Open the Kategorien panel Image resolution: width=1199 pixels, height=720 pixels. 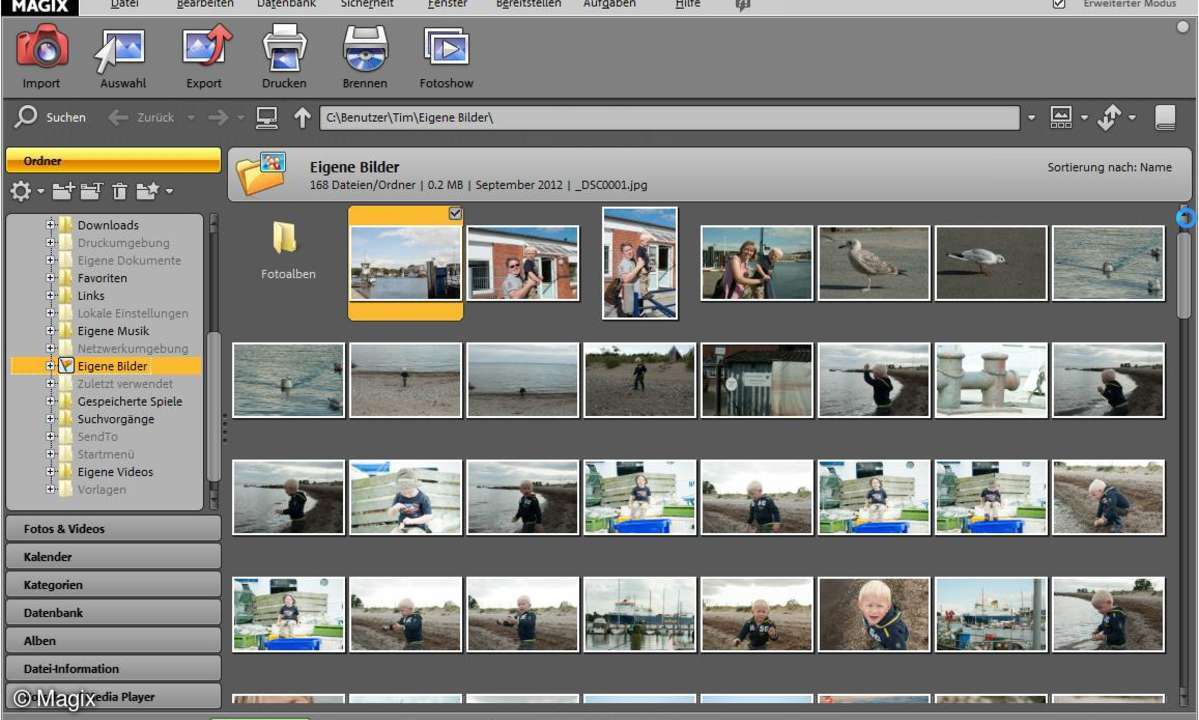[113, 585]
